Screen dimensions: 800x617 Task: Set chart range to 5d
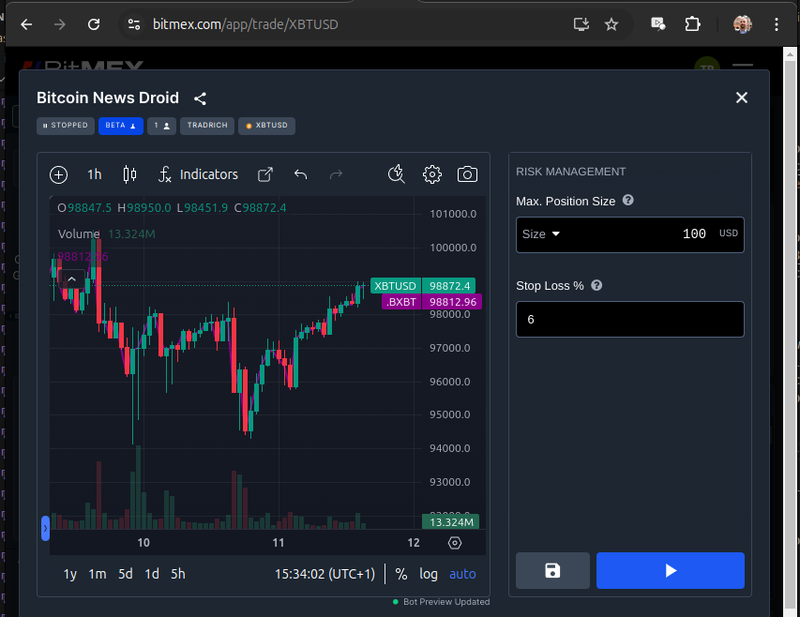[126, 575]
